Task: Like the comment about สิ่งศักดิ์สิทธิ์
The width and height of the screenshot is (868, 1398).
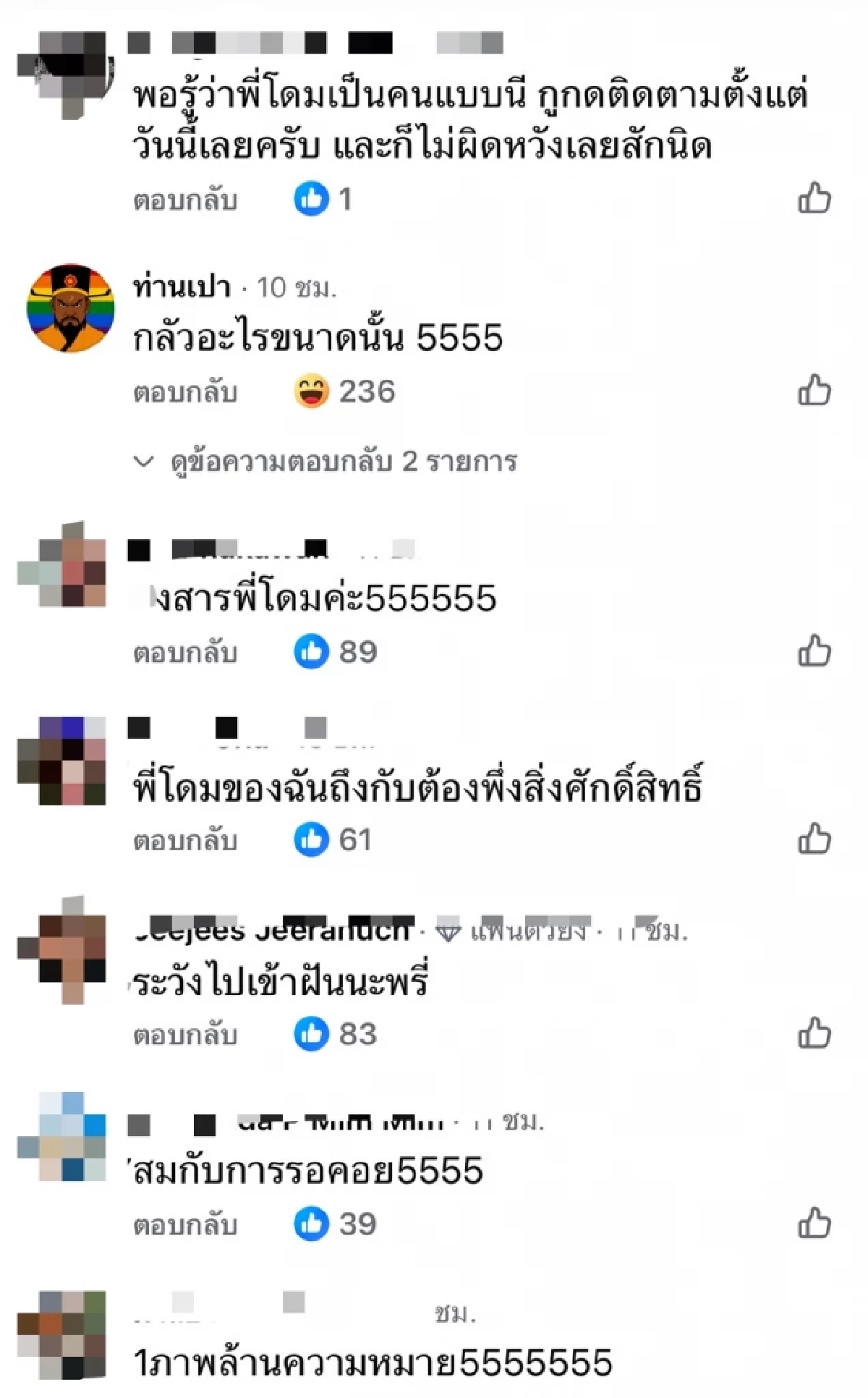Action: click(814, 839)
